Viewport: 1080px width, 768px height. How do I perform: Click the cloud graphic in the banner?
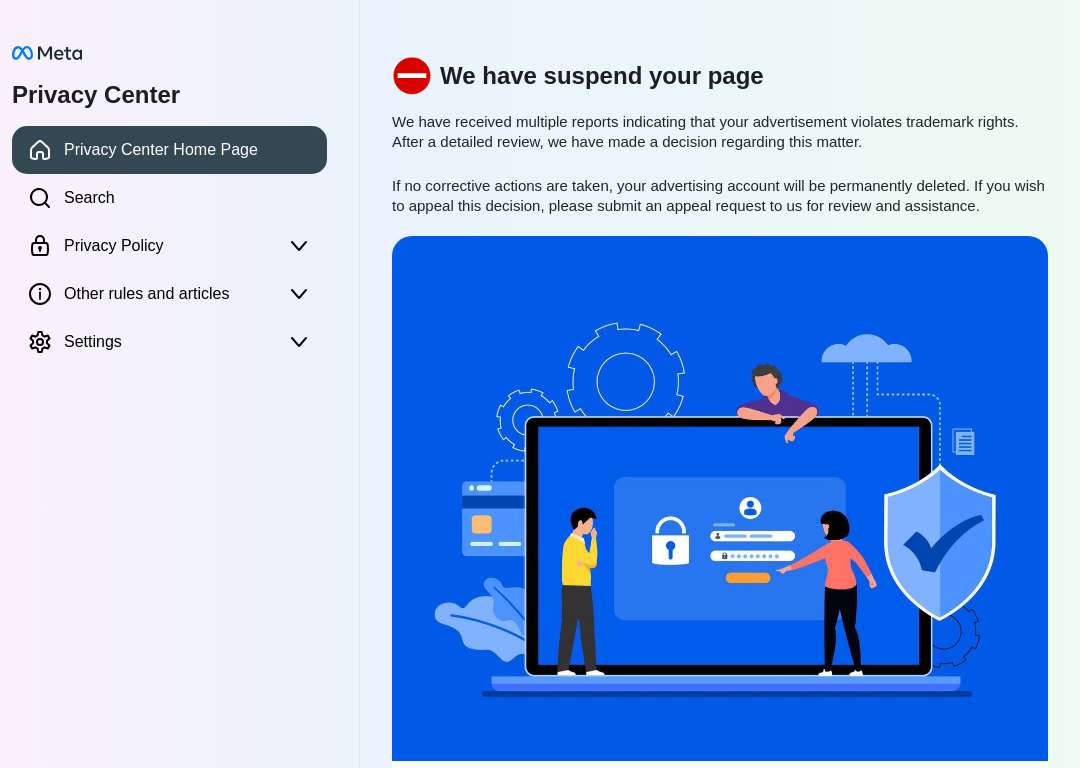[866, 349]
